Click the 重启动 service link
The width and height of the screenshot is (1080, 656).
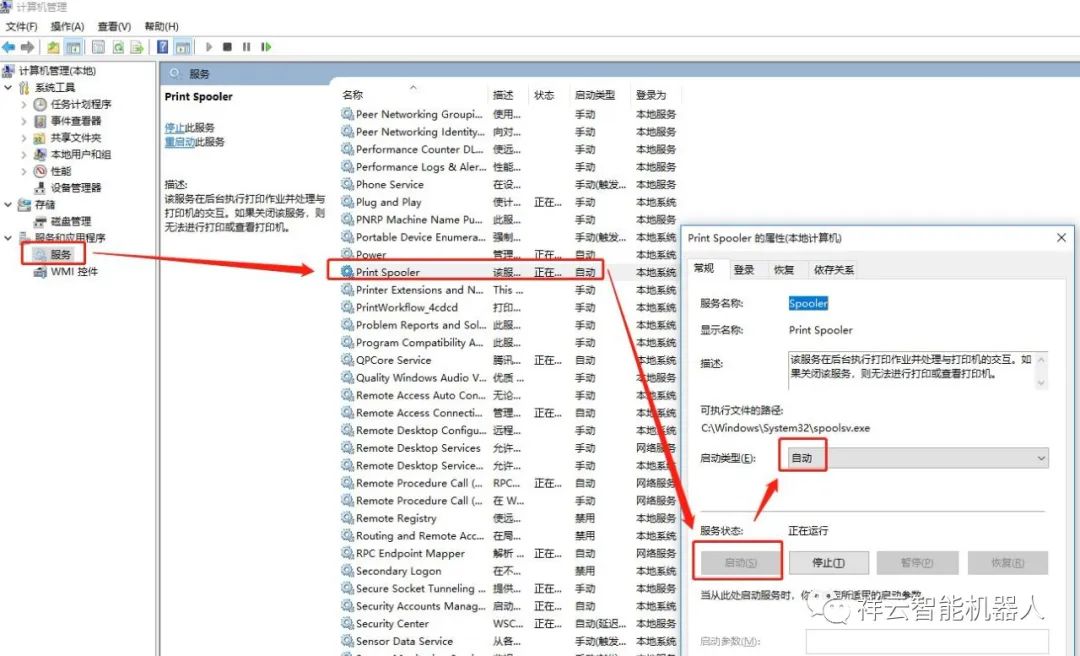(180, 142)
